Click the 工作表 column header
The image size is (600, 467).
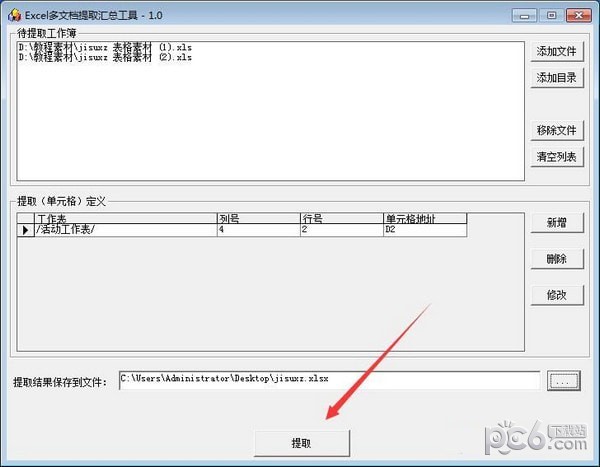click(125, 218)
